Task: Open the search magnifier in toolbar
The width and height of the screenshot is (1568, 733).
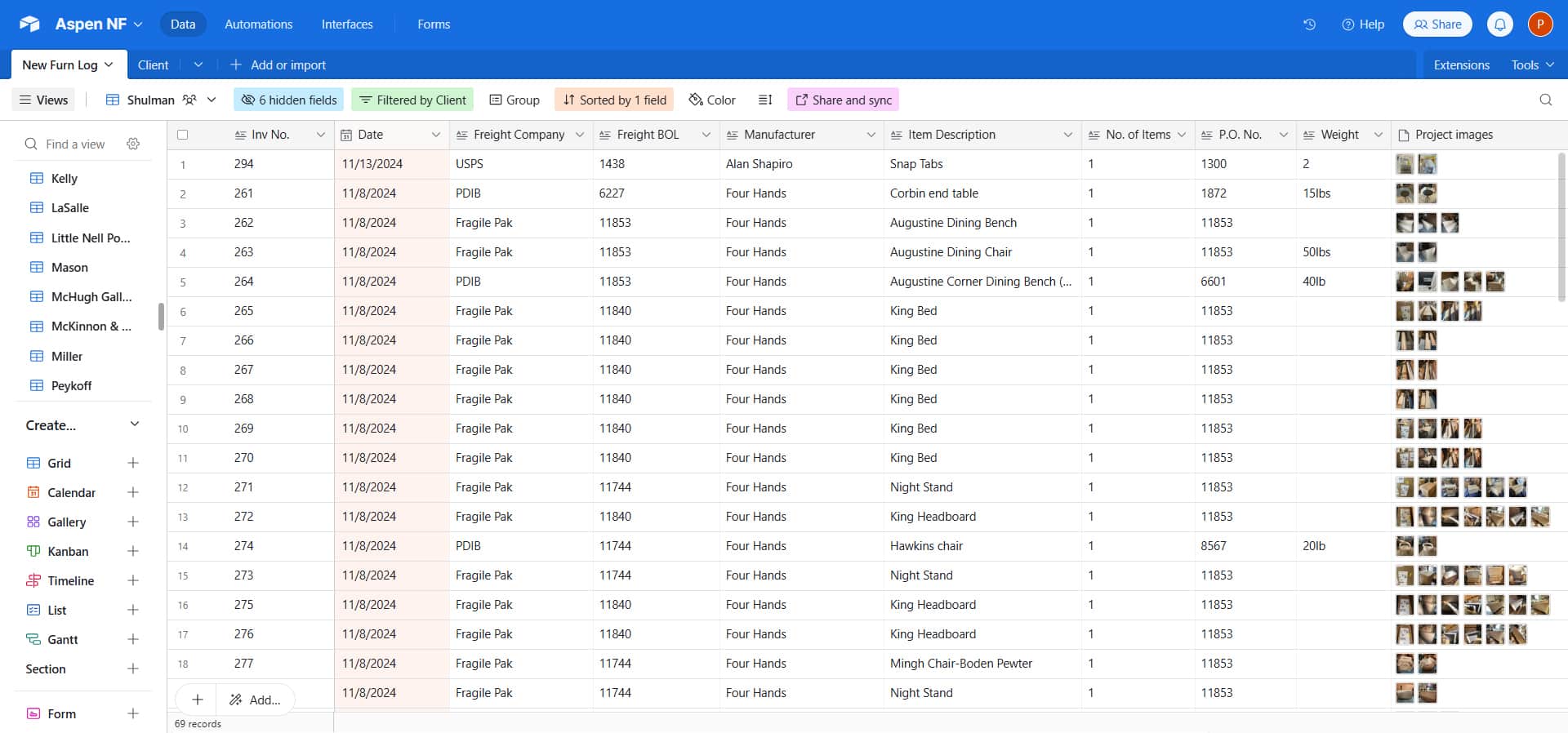Action: tap(1545, 100)
